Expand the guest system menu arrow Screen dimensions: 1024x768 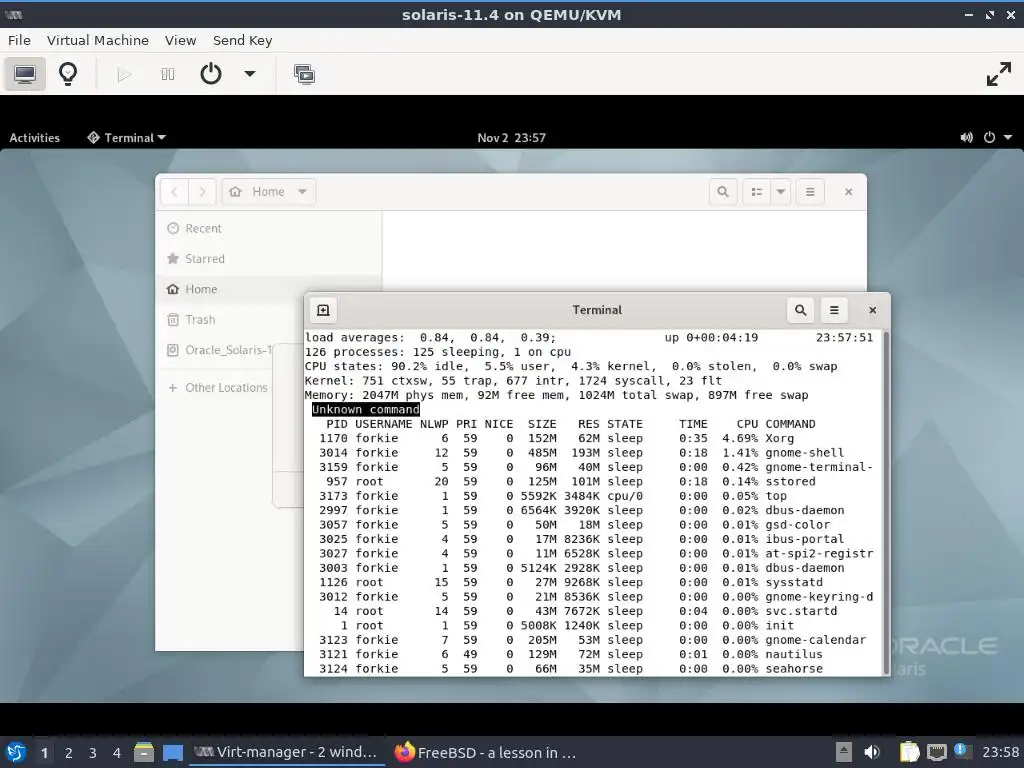[x=1008, y=138]
